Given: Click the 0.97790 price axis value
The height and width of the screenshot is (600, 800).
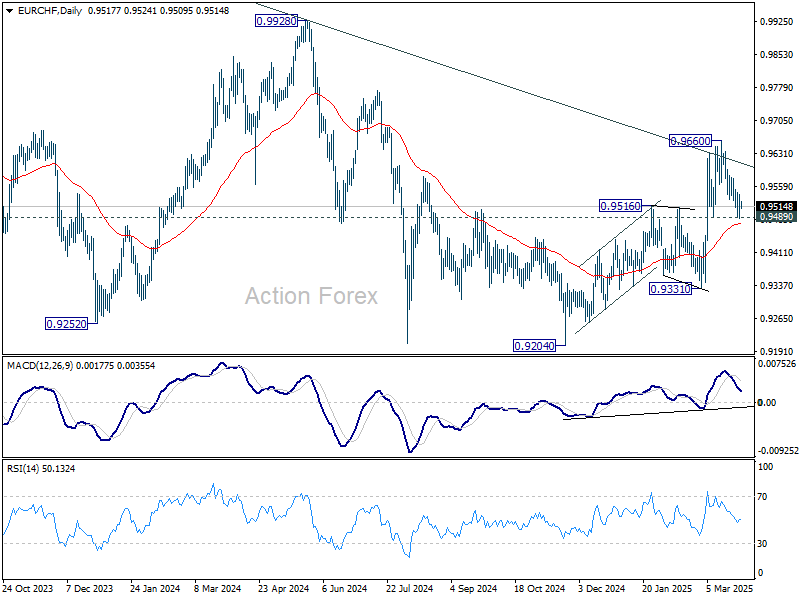Looking at the screenshot, I should coord(777,88).
